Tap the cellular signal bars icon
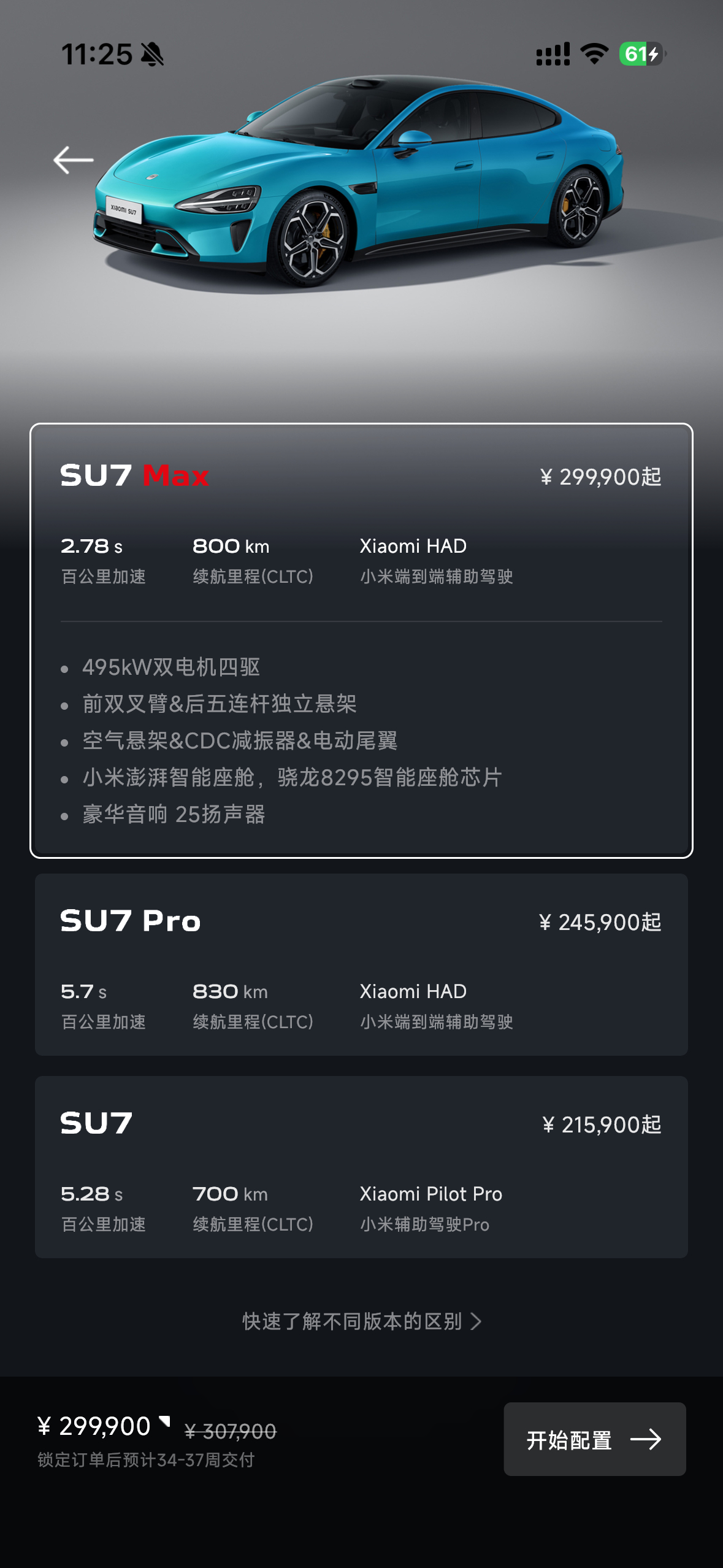This screenshot has height=1568, width=723. click(x=553, y=54)
